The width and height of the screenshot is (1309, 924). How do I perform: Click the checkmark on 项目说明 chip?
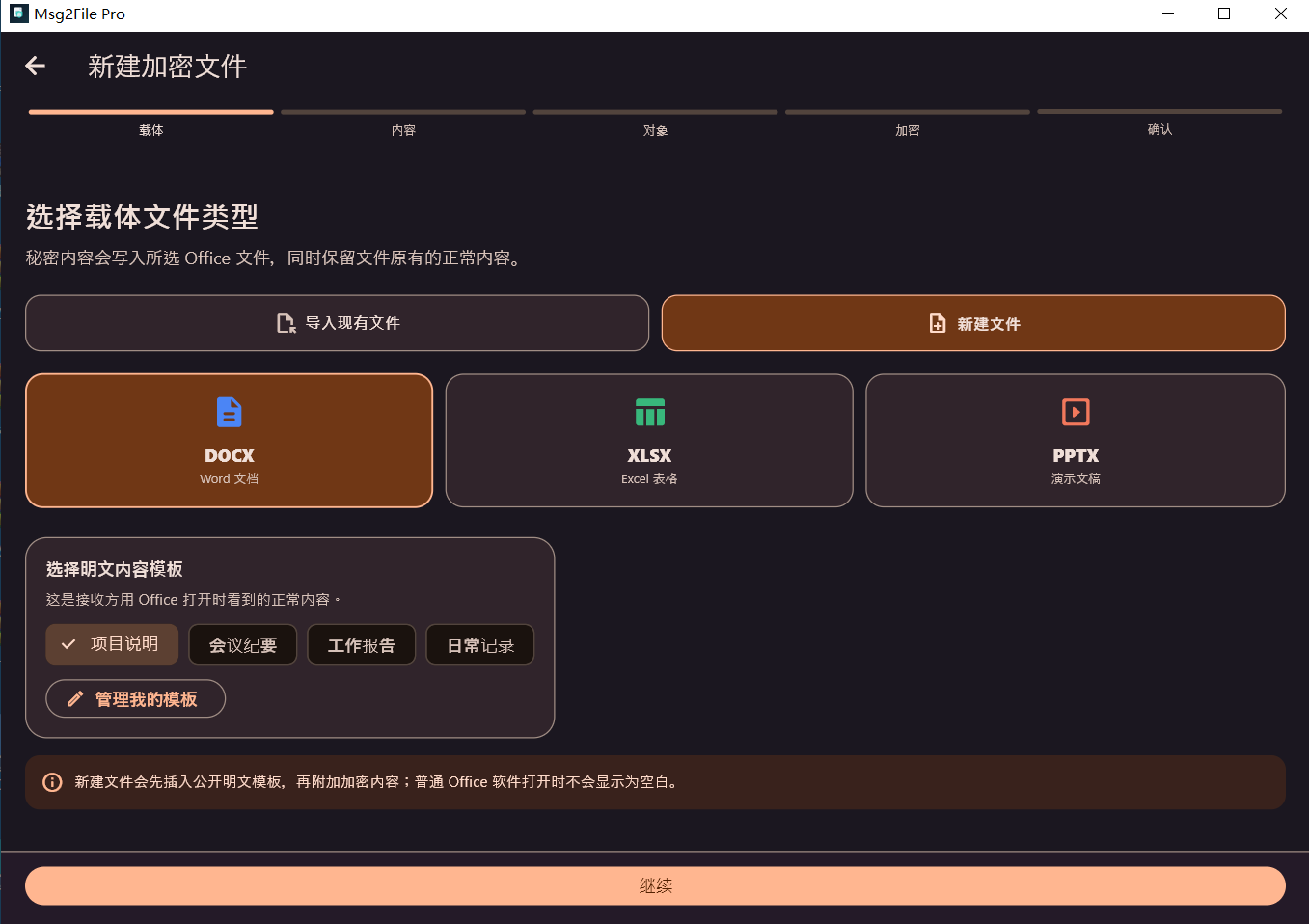(x=68, y=644)
